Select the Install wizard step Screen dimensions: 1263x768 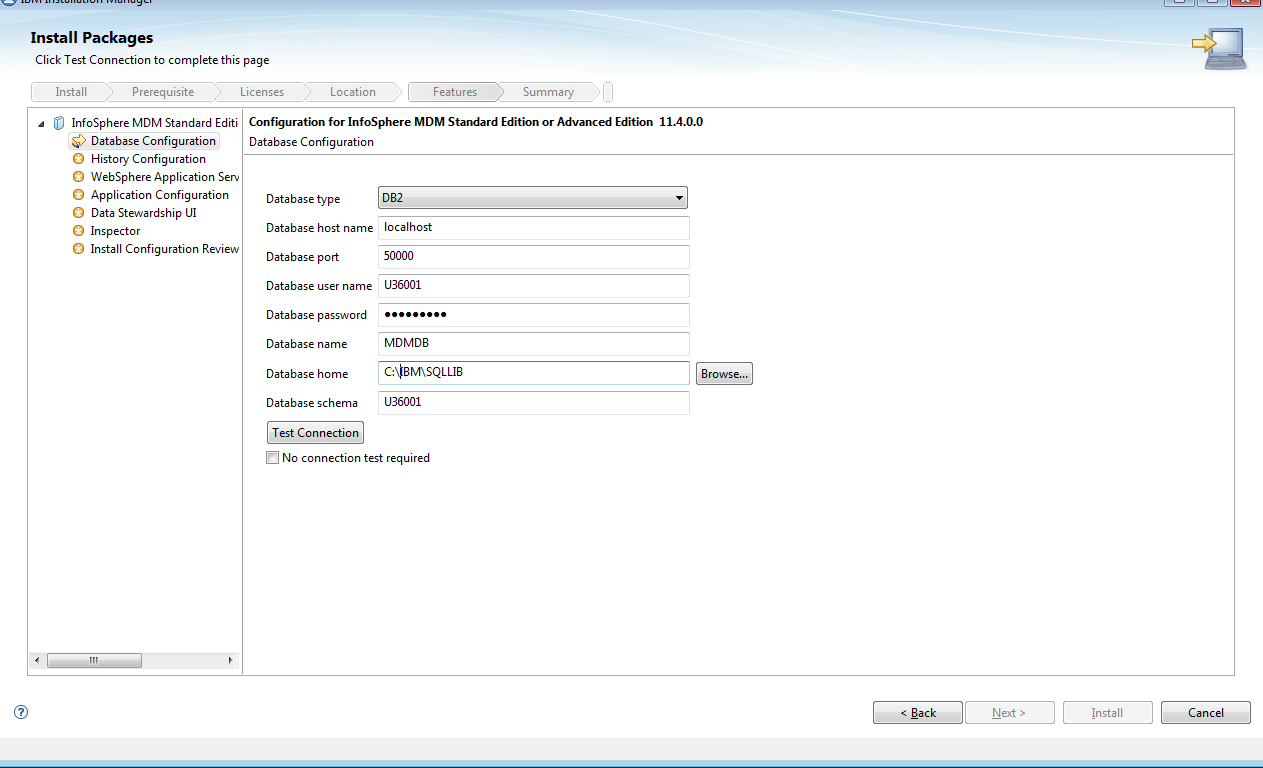point(71,92)
